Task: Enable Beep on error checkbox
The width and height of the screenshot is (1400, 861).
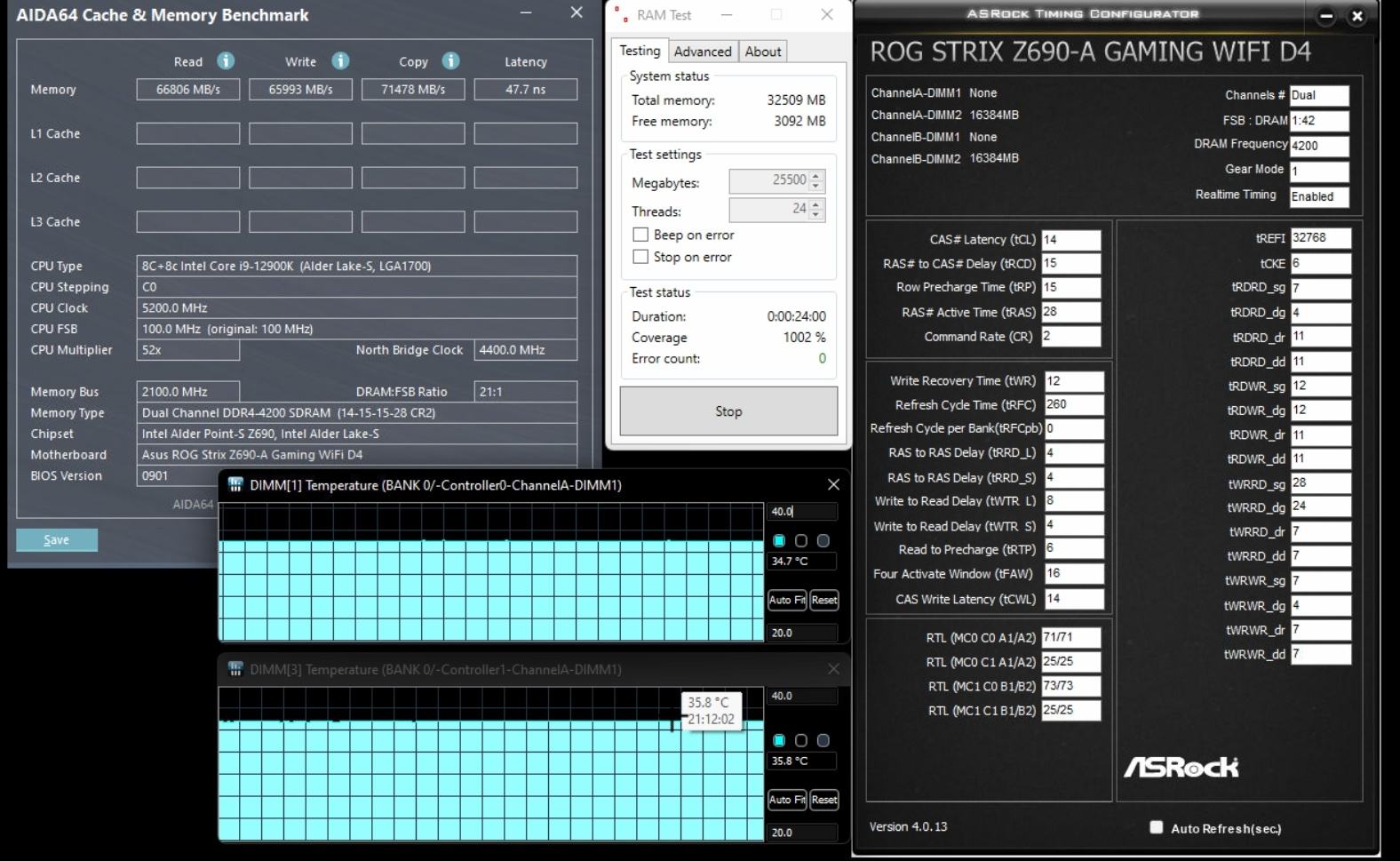Action: coord(640,235)
